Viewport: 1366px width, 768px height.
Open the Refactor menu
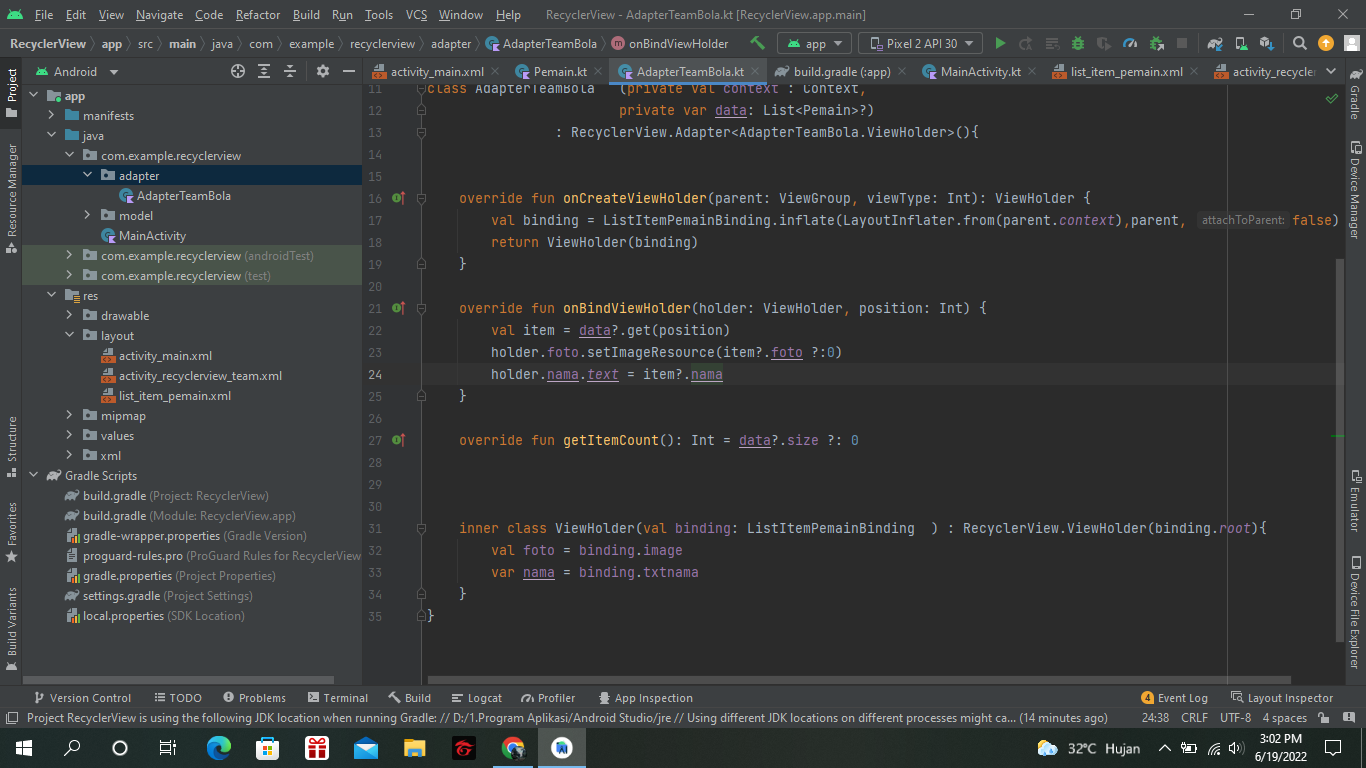258,15
